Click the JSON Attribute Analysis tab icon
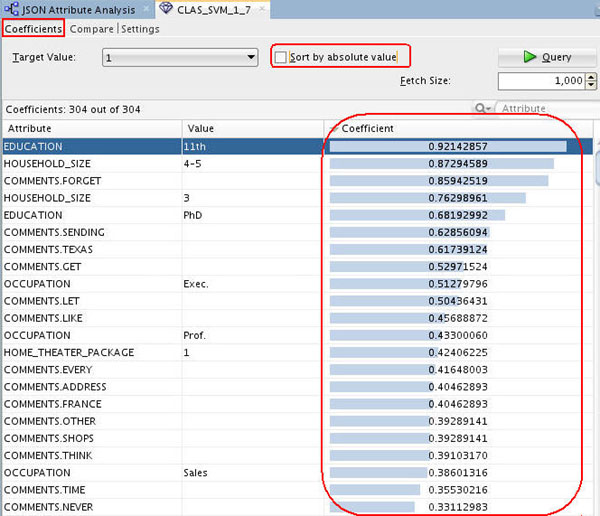 tap(12, 9)
